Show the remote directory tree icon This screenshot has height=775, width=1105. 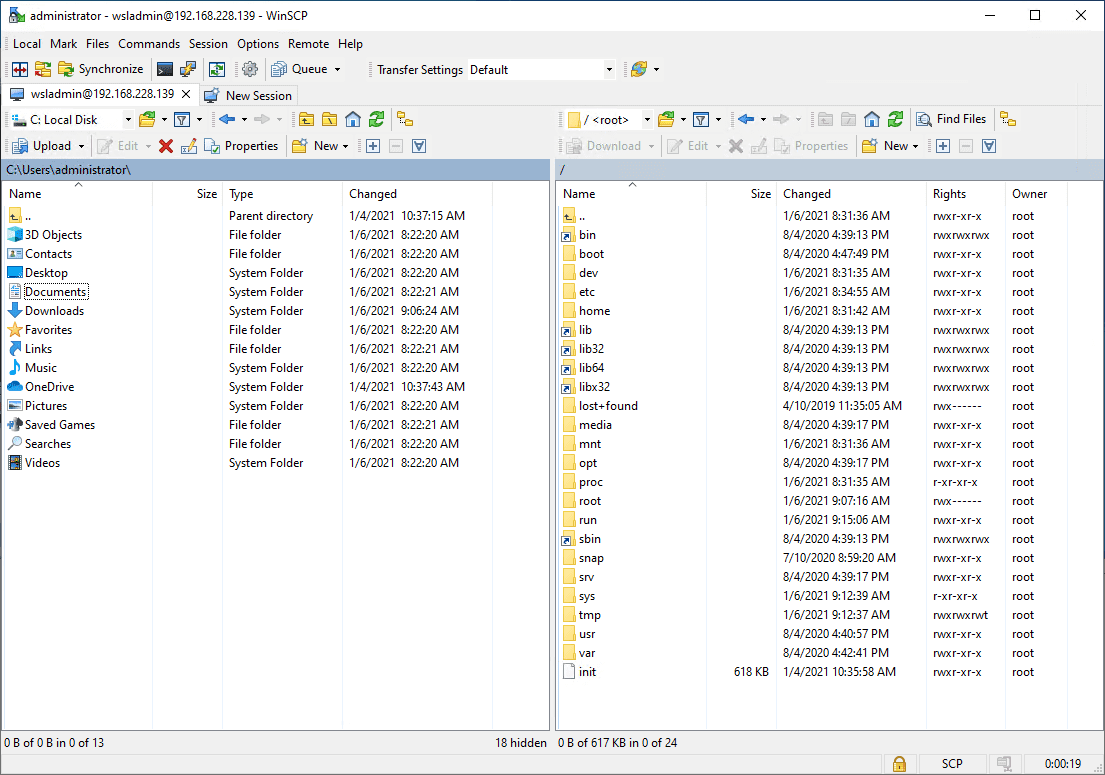[x=1008, y=119]
